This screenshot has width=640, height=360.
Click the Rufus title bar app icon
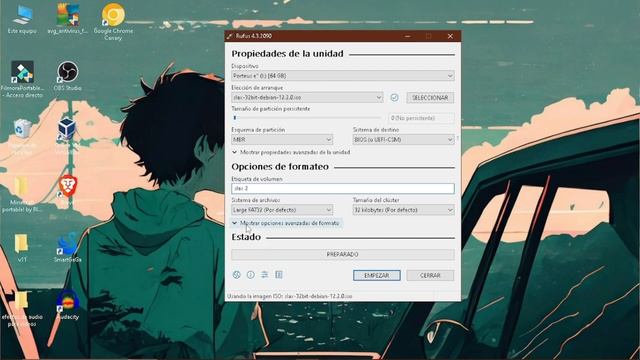[x=230, y=36]
